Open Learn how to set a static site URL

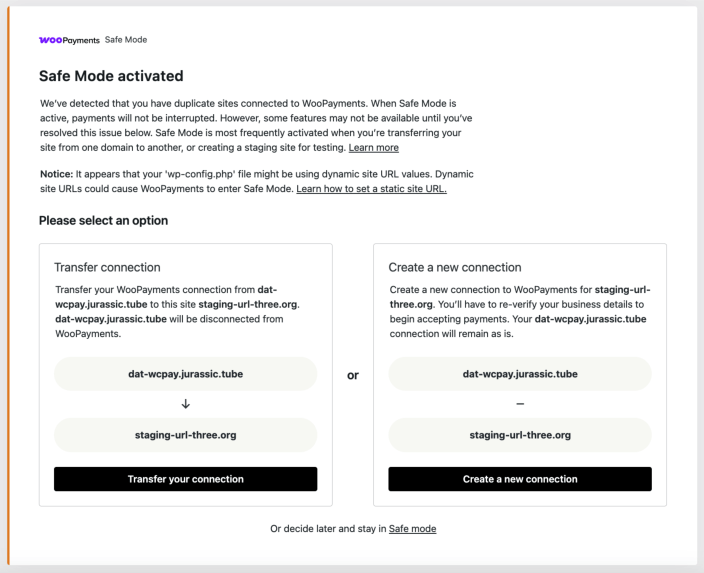[371, 188]
